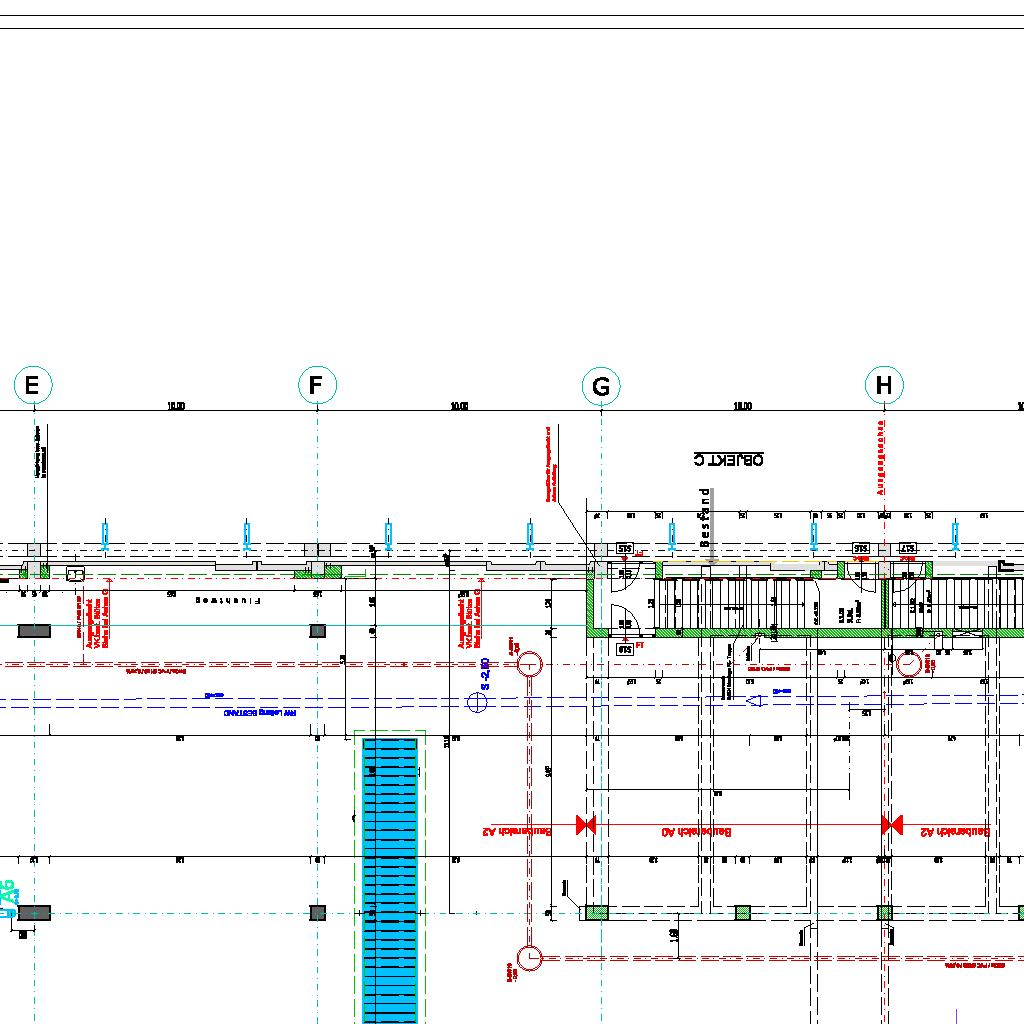Click the red manhole circle at drawing bottom
This screenshot has width=1024, height=1024.
(x=530, y=958)
